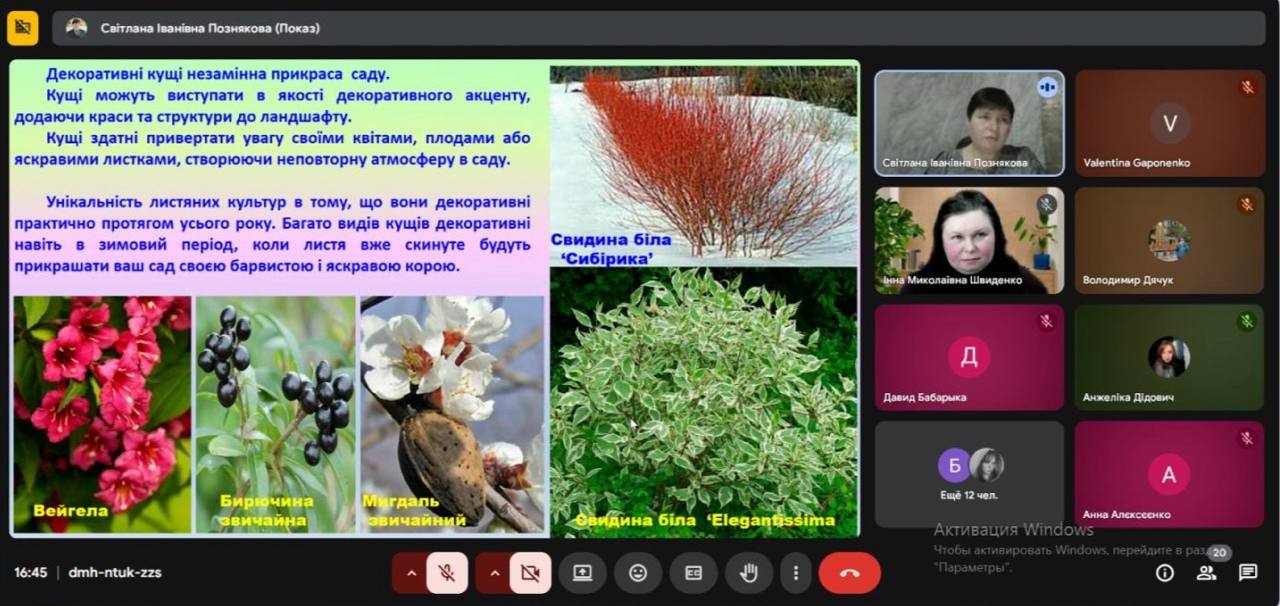This screenshot has width=1280, height=606.
Task: Expand audio settings arrow beside microphone
Action: coord(410,573)
